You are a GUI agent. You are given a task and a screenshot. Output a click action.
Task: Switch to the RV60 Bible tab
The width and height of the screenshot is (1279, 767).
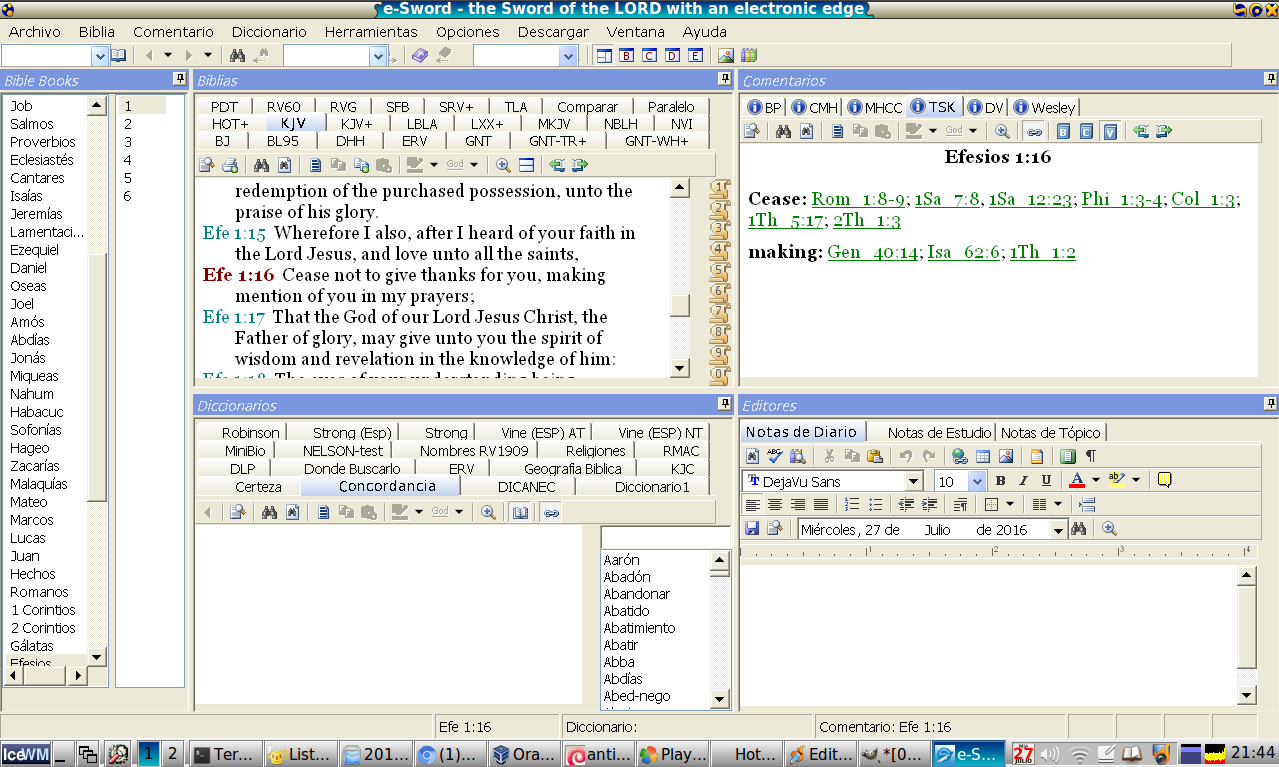[283, 107]
